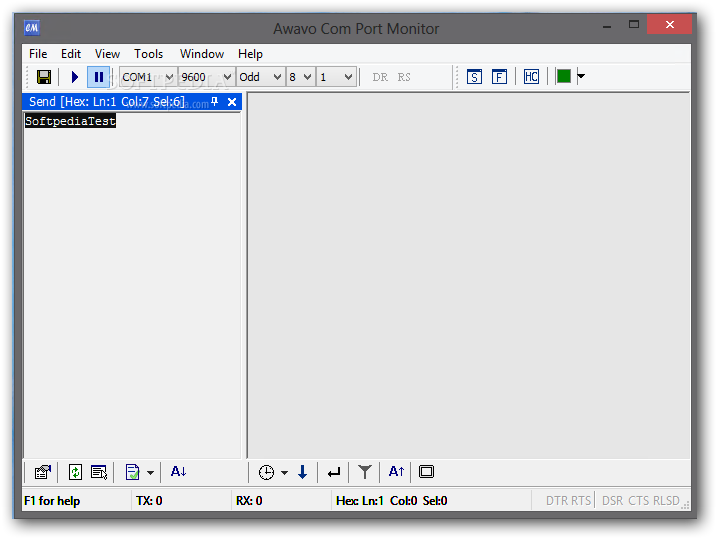The image size is (717, 539).
Task: Click the Hex: Ln:1 Col:0 Sel:0 status
Action: point(391,501)
